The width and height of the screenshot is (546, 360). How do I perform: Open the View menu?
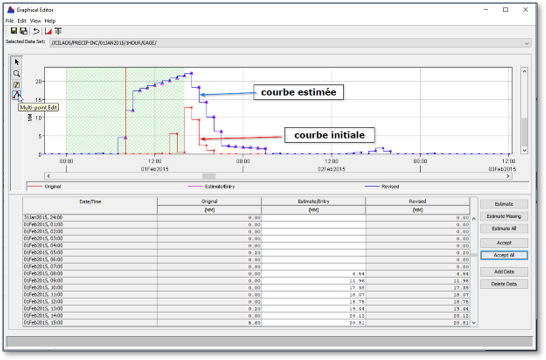(x=35, y=21)
